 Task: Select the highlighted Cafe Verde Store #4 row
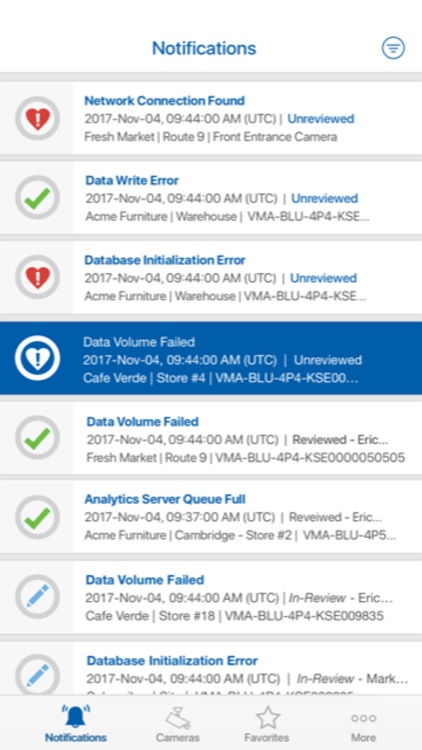211,358
